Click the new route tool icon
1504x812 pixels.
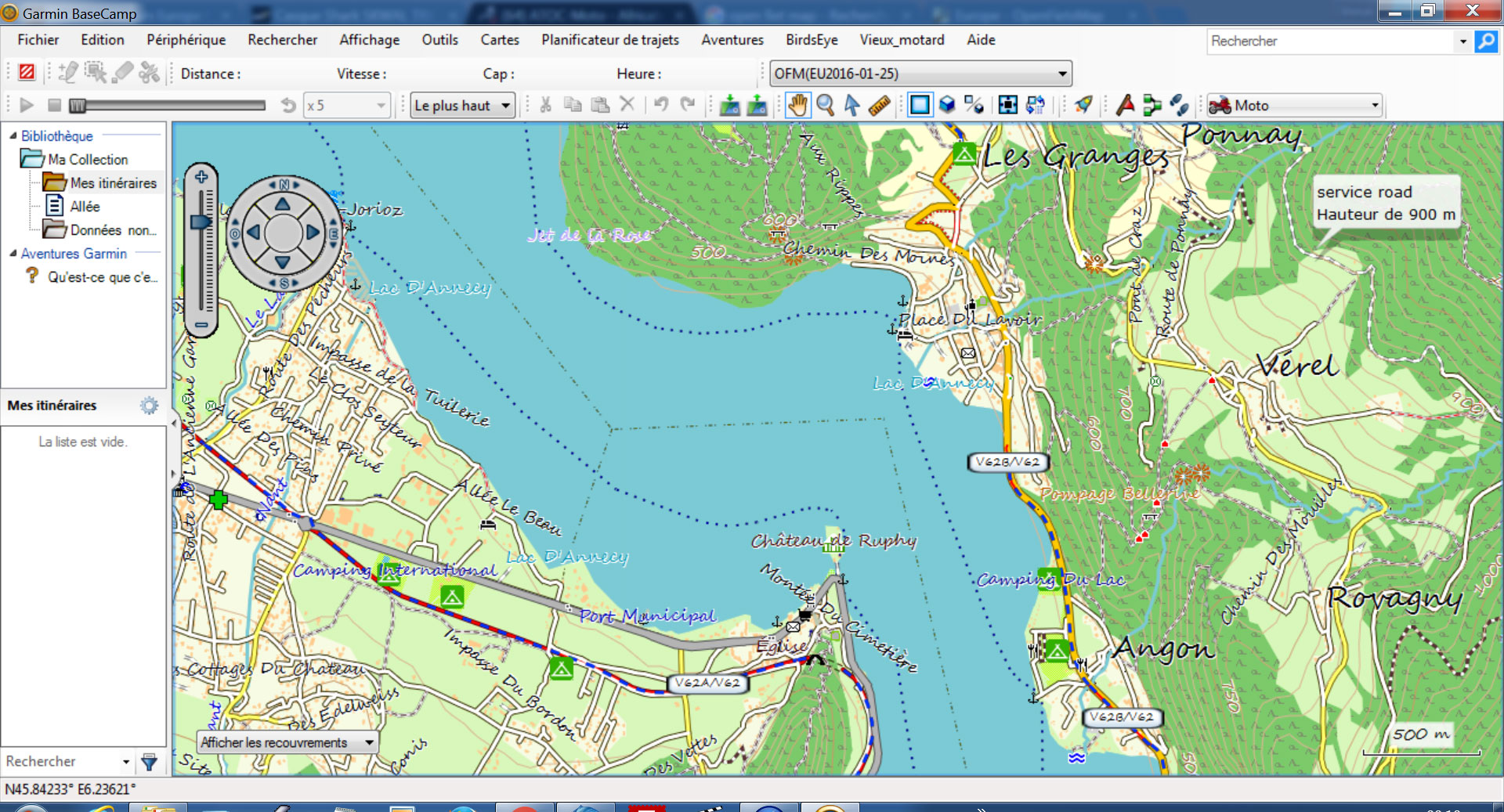1151,105
